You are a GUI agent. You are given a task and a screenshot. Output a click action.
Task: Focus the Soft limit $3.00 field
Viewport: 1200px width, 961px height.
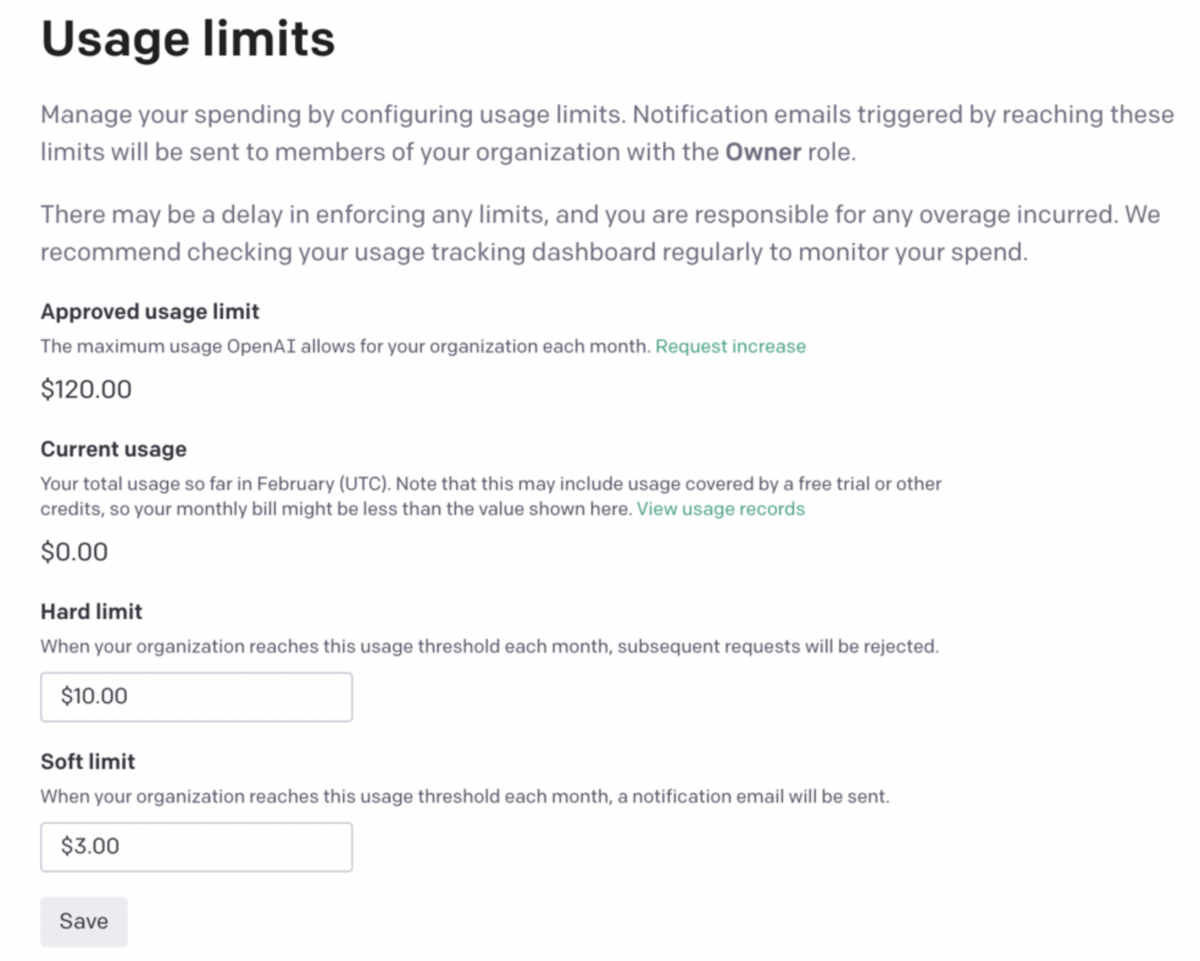[196, 847]
